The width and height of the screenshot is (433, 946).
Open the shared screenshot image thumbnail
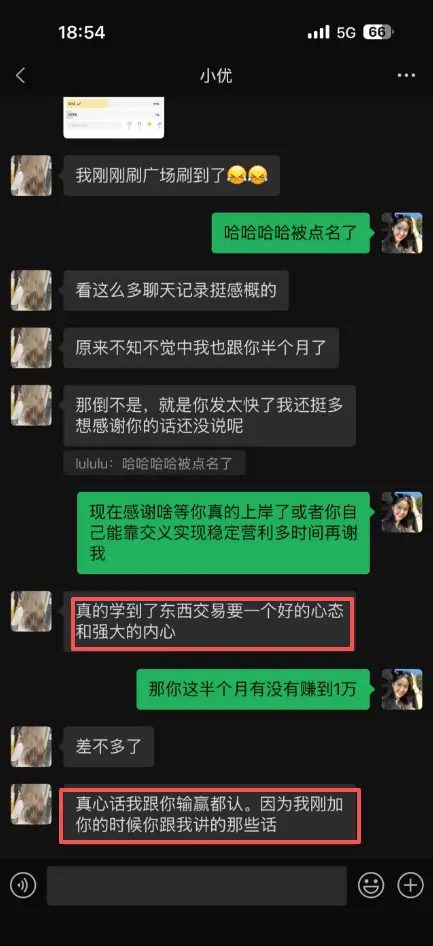(x=114, y=117)
